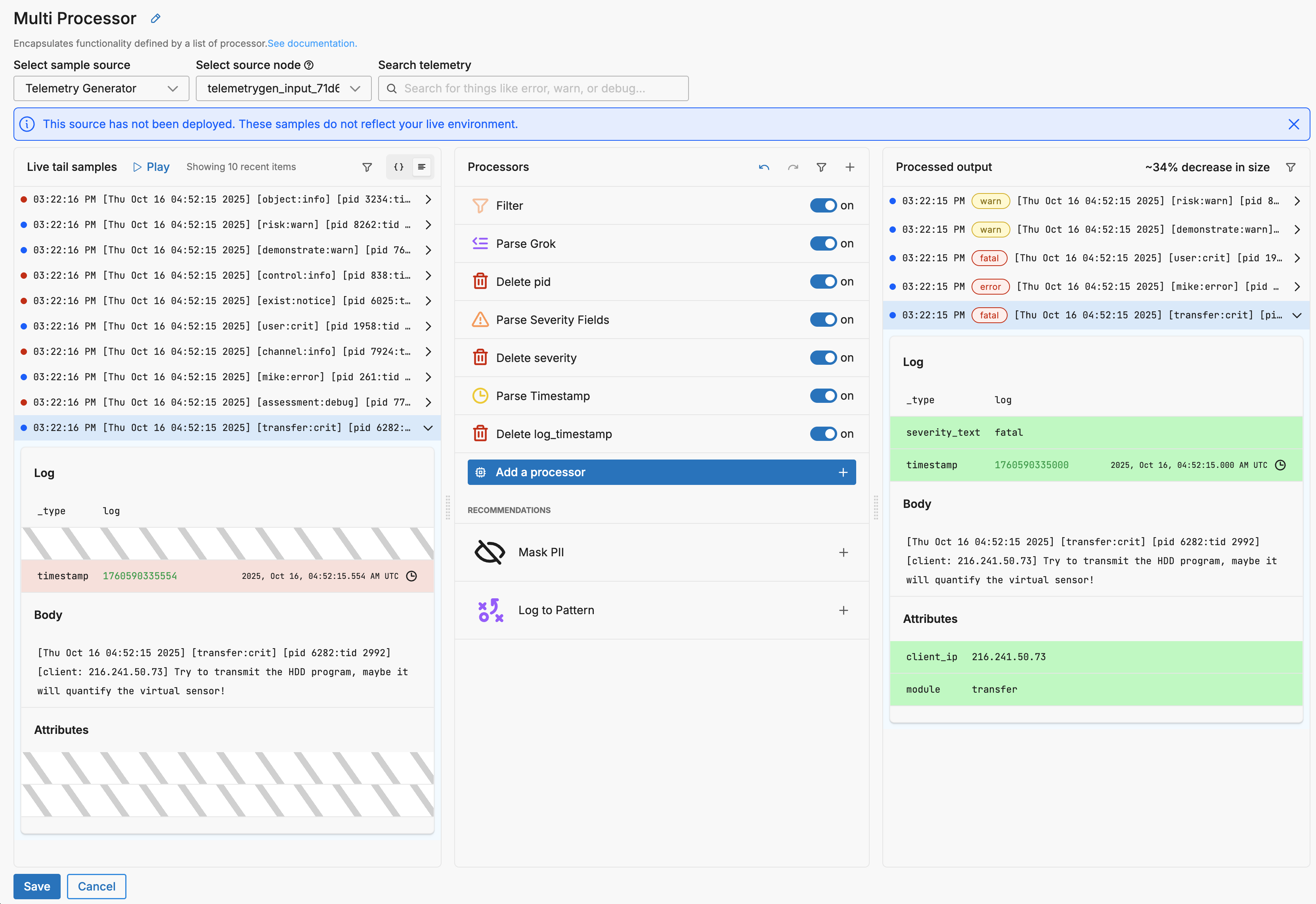Open the telemetrygen_input source node dropdown

283,88
